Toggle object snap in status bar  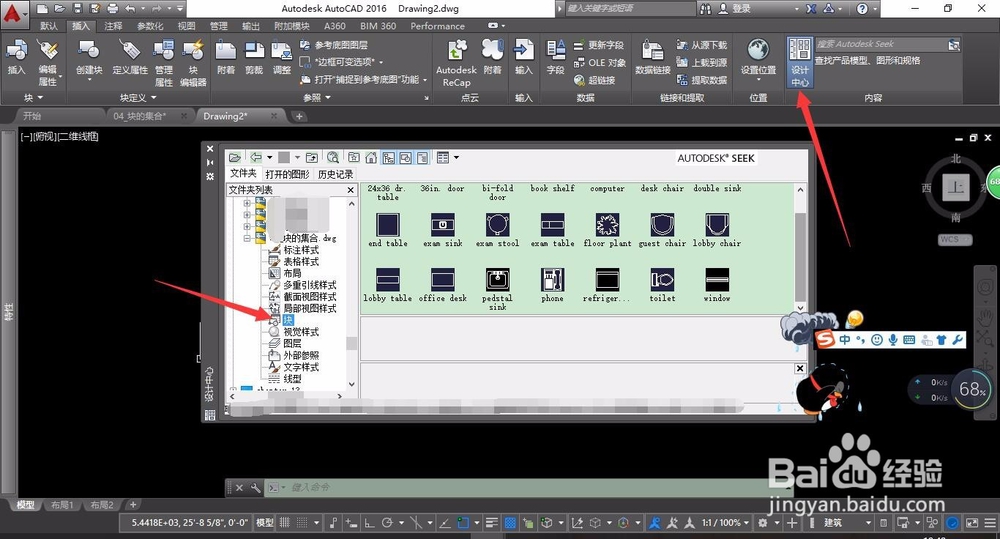[463, 522]
